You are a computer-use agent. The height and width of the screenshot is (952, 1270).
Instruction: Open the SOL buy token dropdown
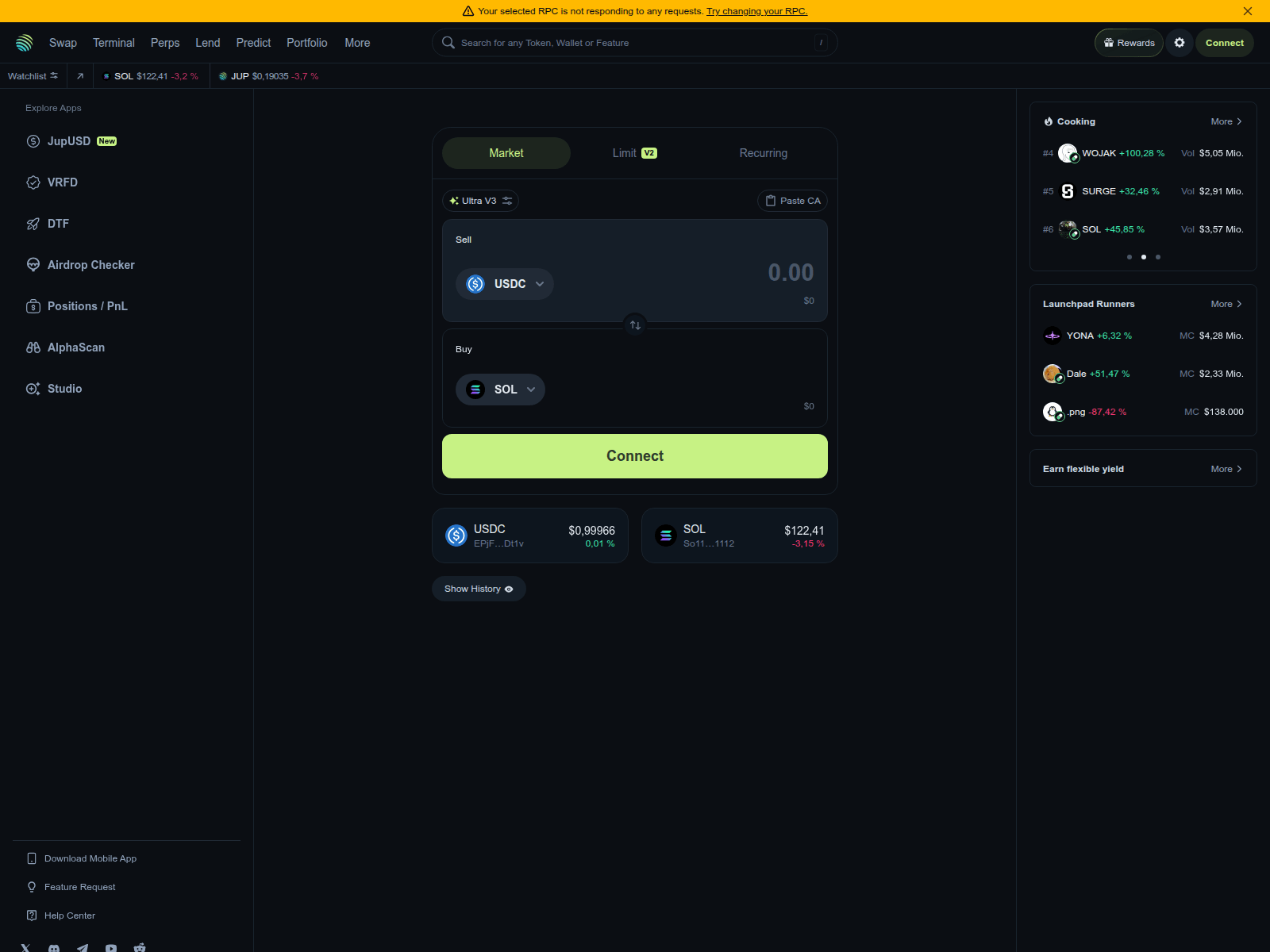(500, 390)
